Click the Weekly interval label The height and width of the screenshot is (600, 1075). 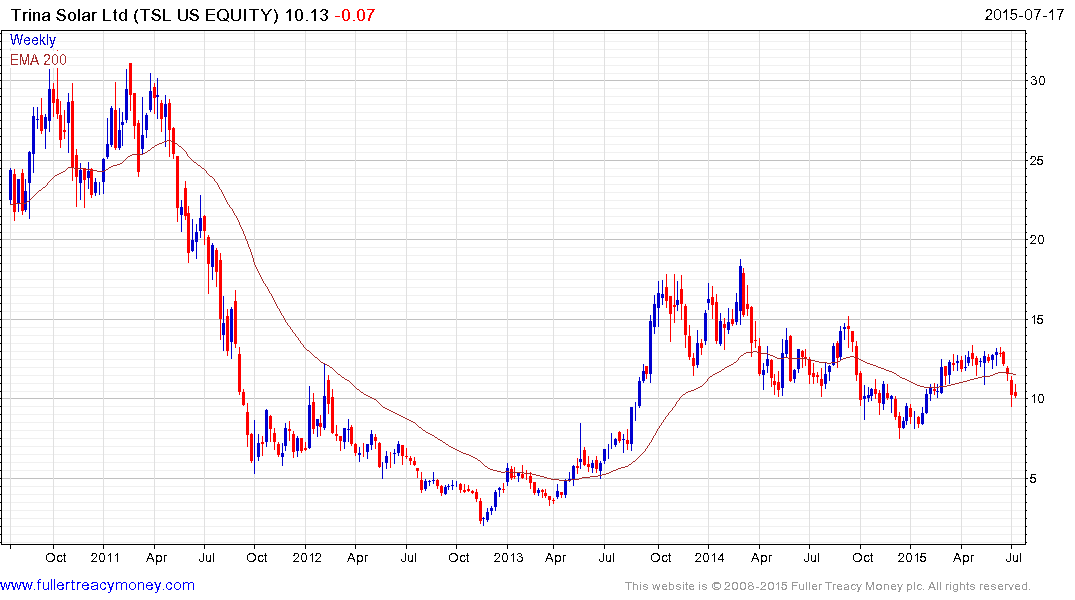point(32,40)
